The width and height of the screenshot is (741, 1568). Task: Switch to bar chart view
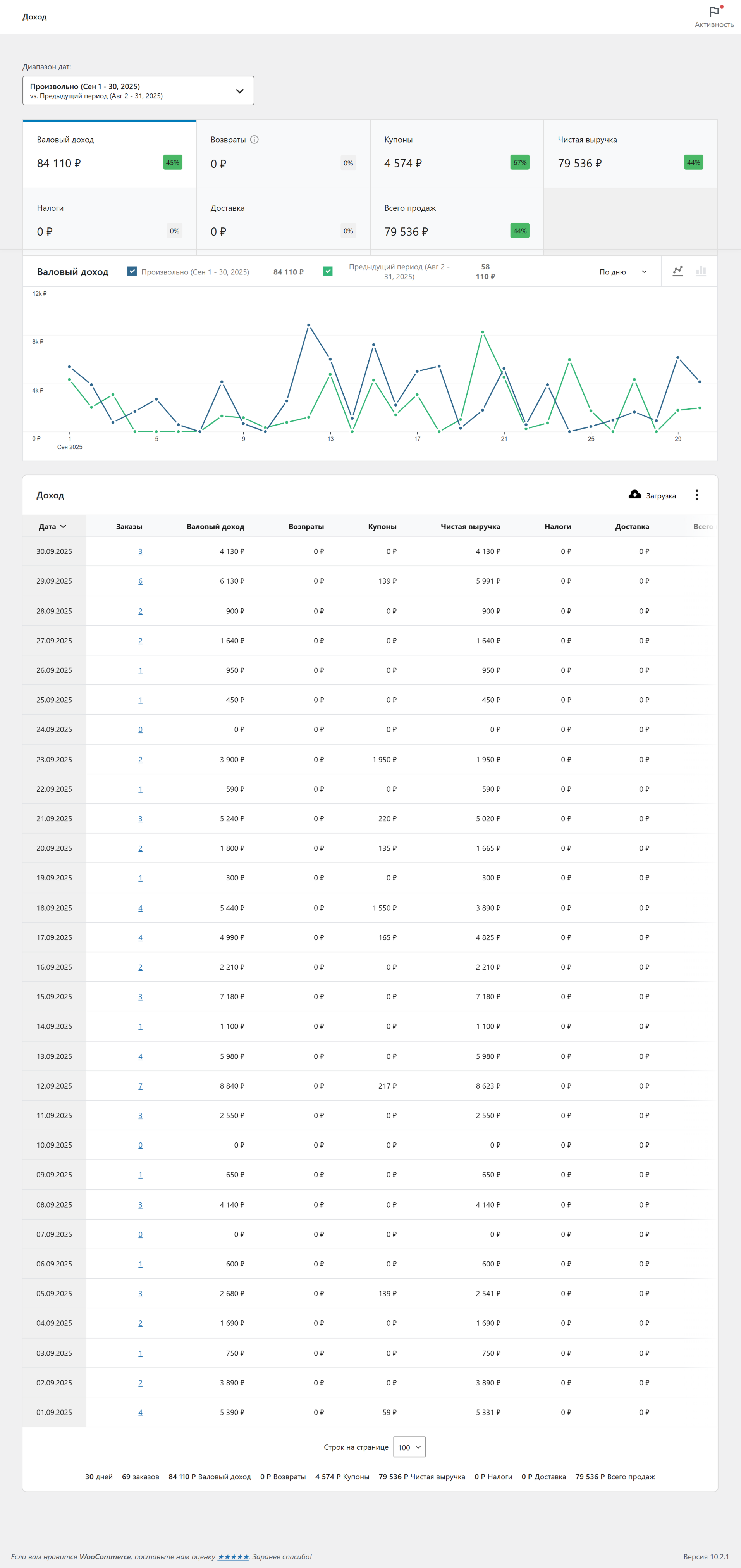point(701,272)
